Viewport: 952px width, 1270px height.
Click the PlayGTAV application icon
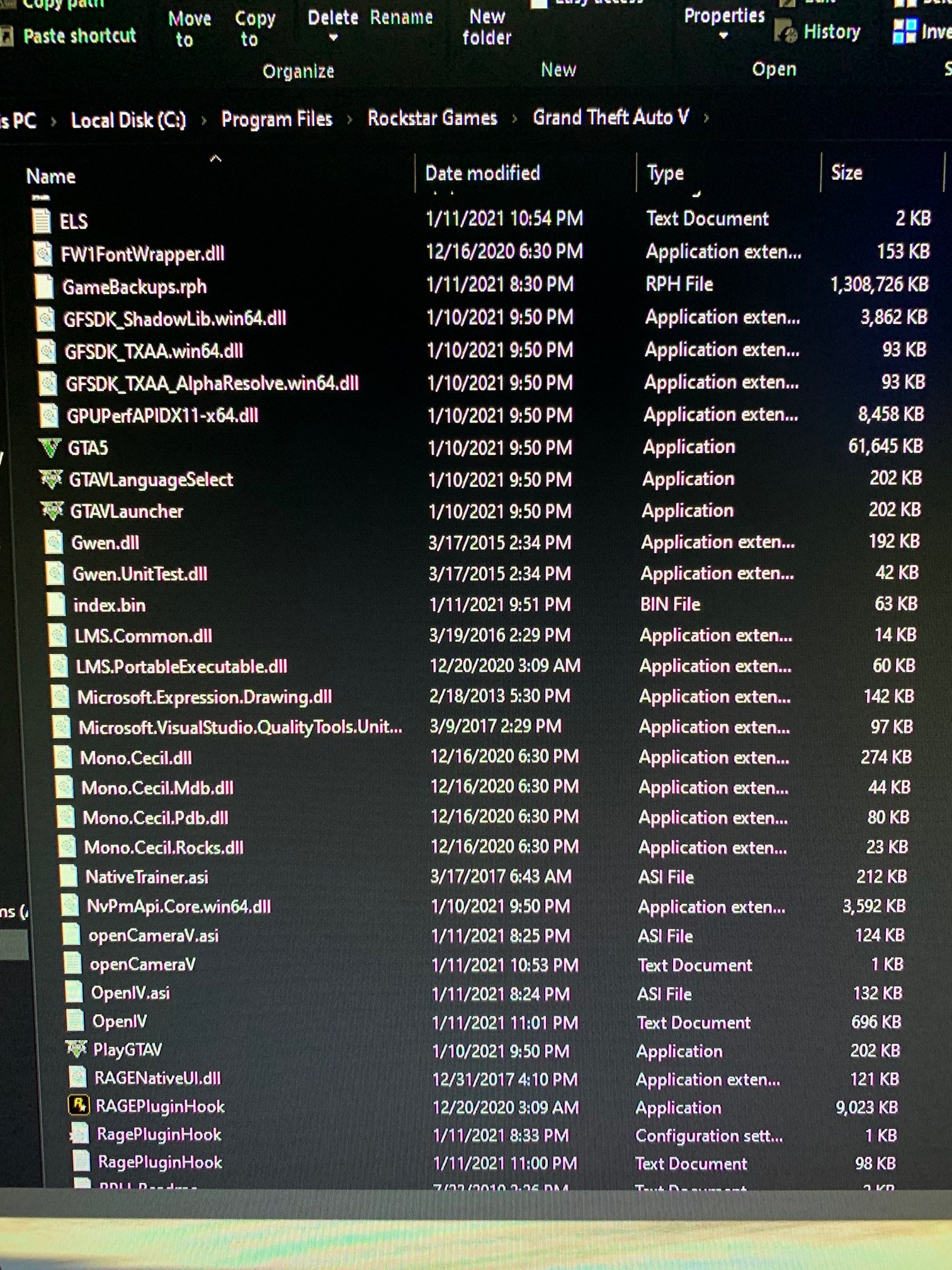click(76, 1049)
